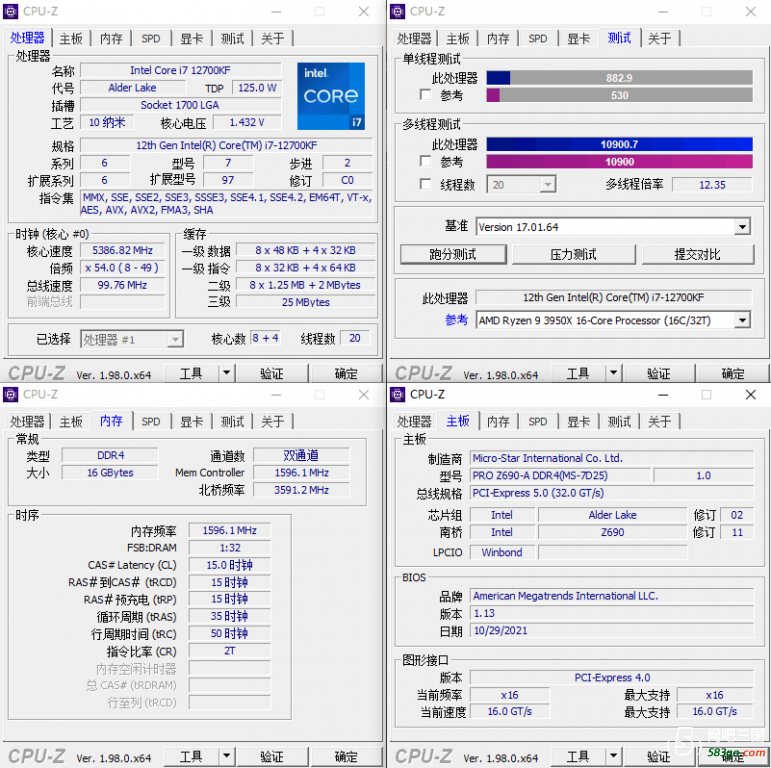Click 工具 button in benchmark window
This screenshot has height=768, width=771.
pos(578,374)
